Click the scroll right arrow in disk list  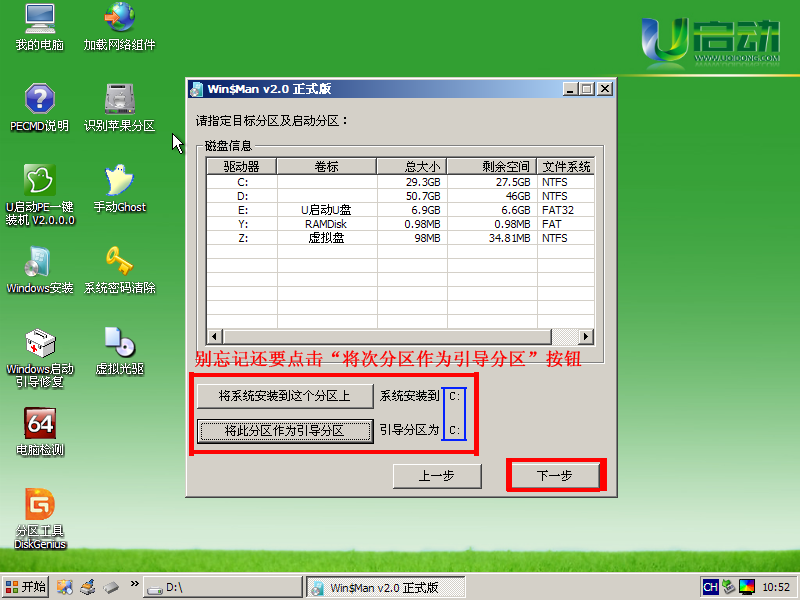coord(586,337)
